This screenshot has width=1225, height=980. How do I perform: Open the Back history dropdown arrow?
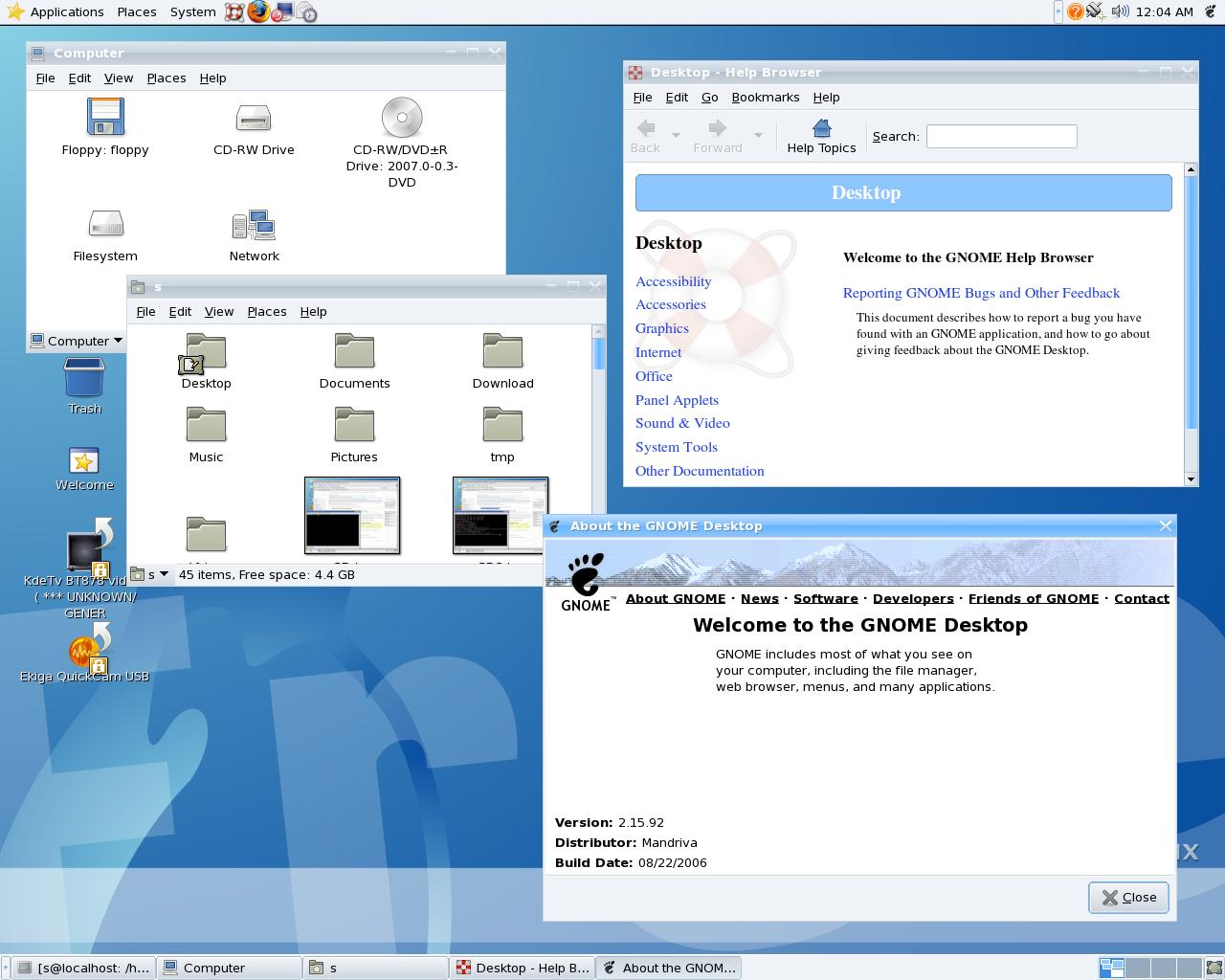pos(676,136)
